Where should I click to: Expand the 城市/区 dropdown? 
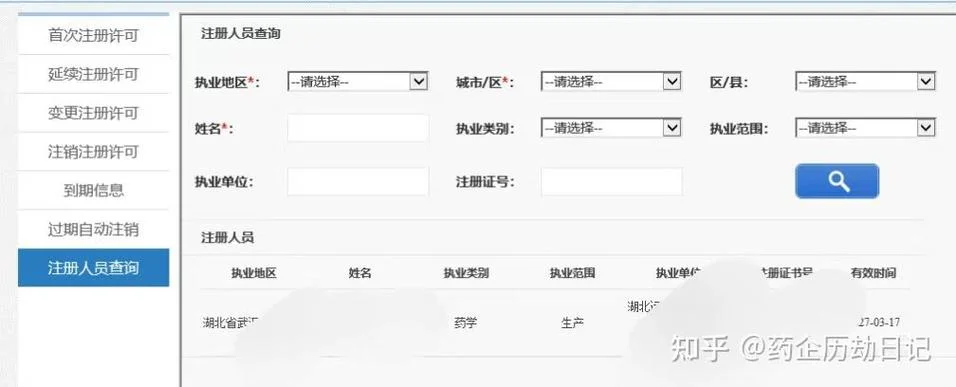(x=611, y=81)
